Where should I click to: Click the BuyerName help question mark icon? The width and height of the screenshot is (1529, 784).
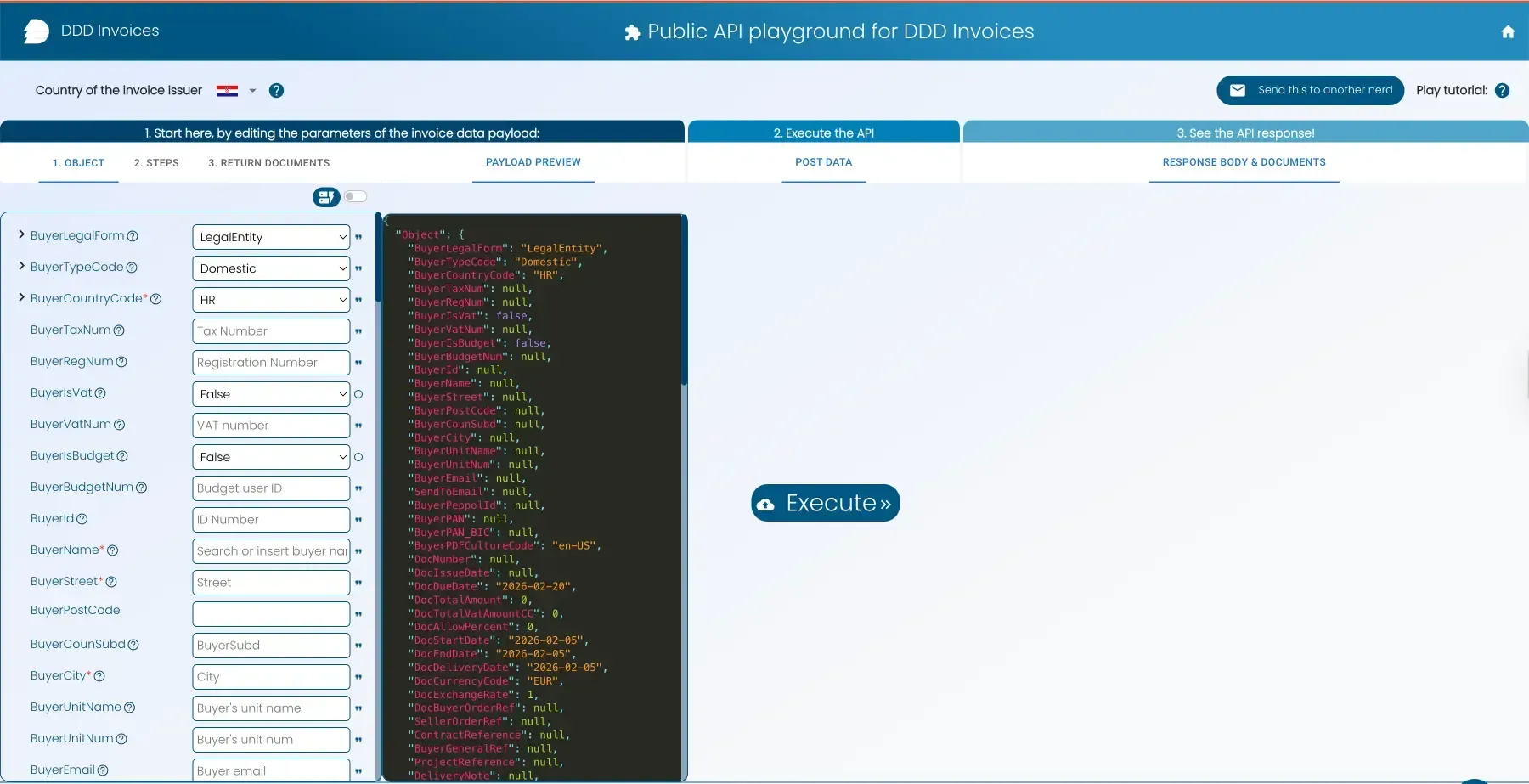pos(113,550)
